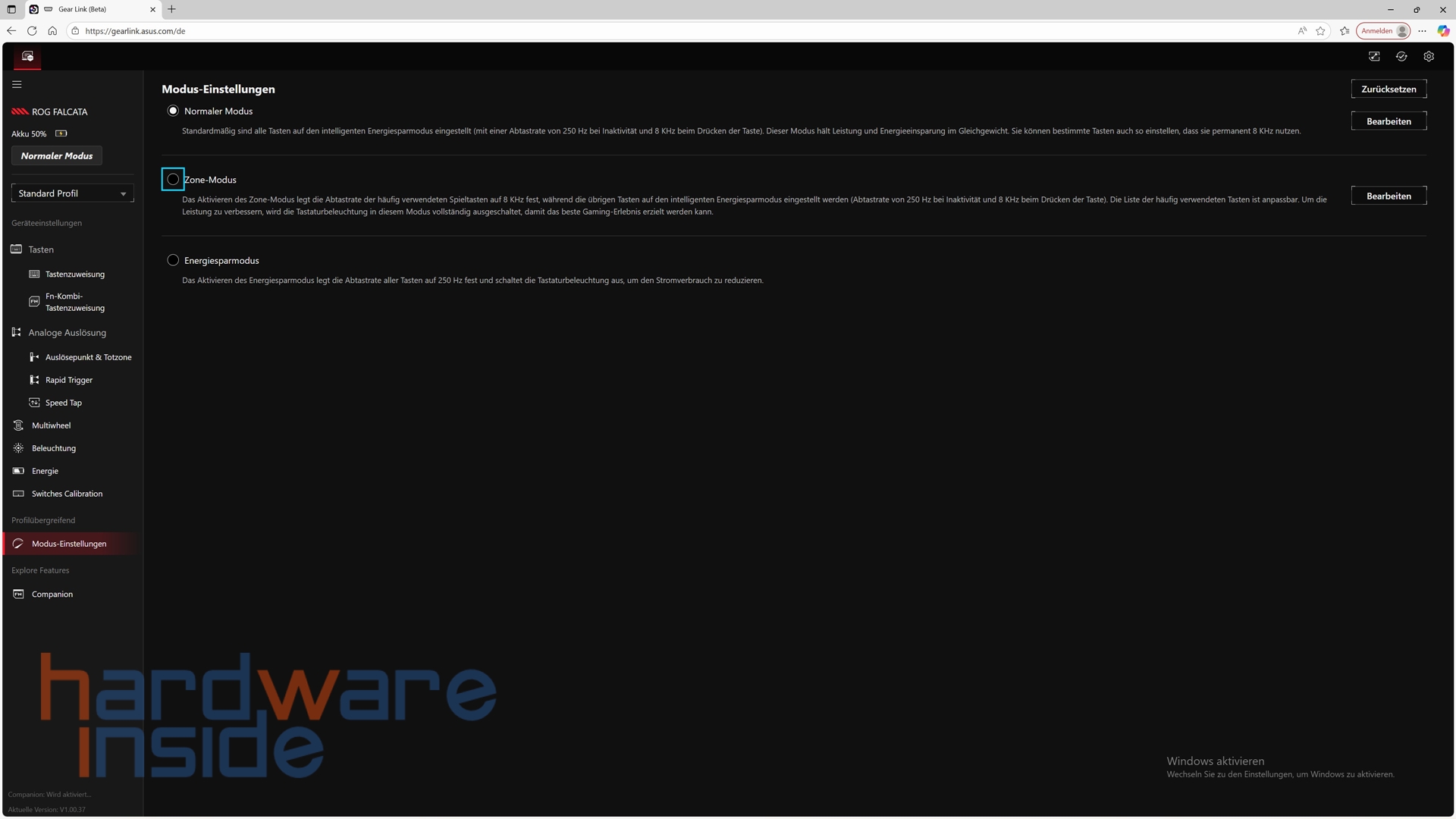This screenshot has width=1456, height=819.
Task: Enable Energiesparmodus radio option
Action: tap(173, 260)
